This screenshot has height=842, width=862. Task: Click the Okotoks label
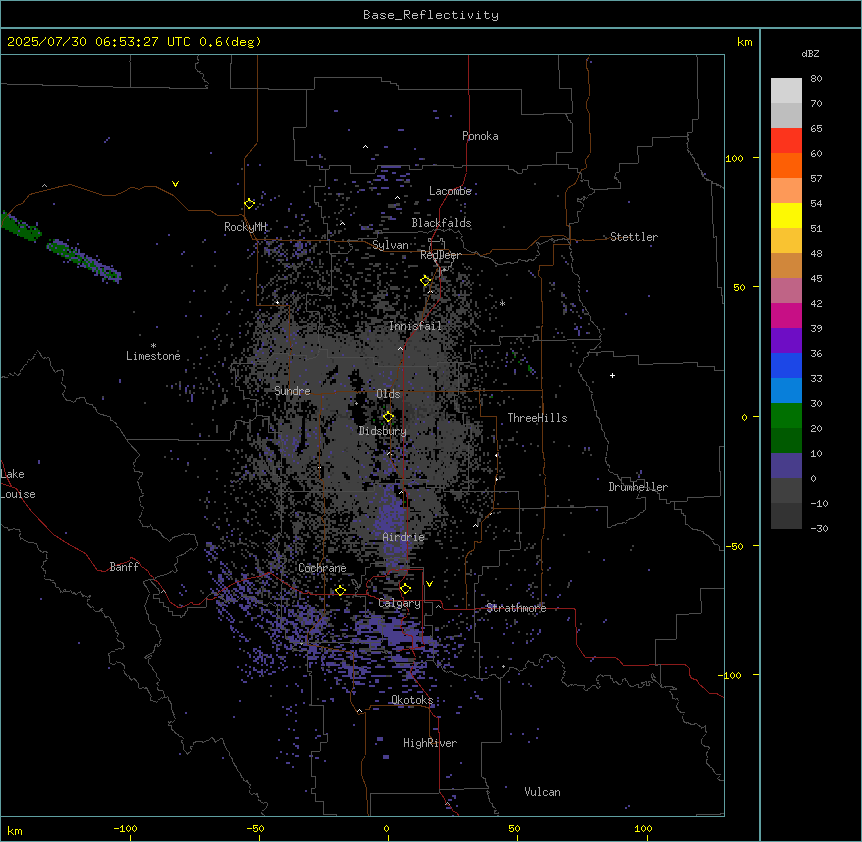(x=412, y=700)
